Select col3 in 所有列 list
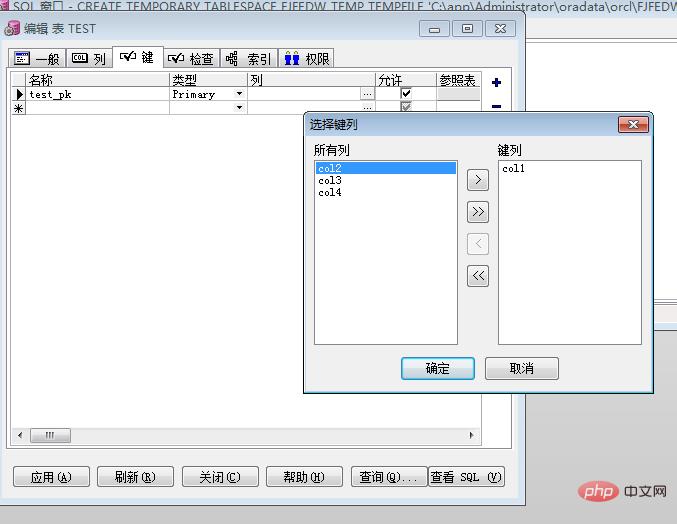The height and width of the screenshot is (524, 677). point(330,181)
